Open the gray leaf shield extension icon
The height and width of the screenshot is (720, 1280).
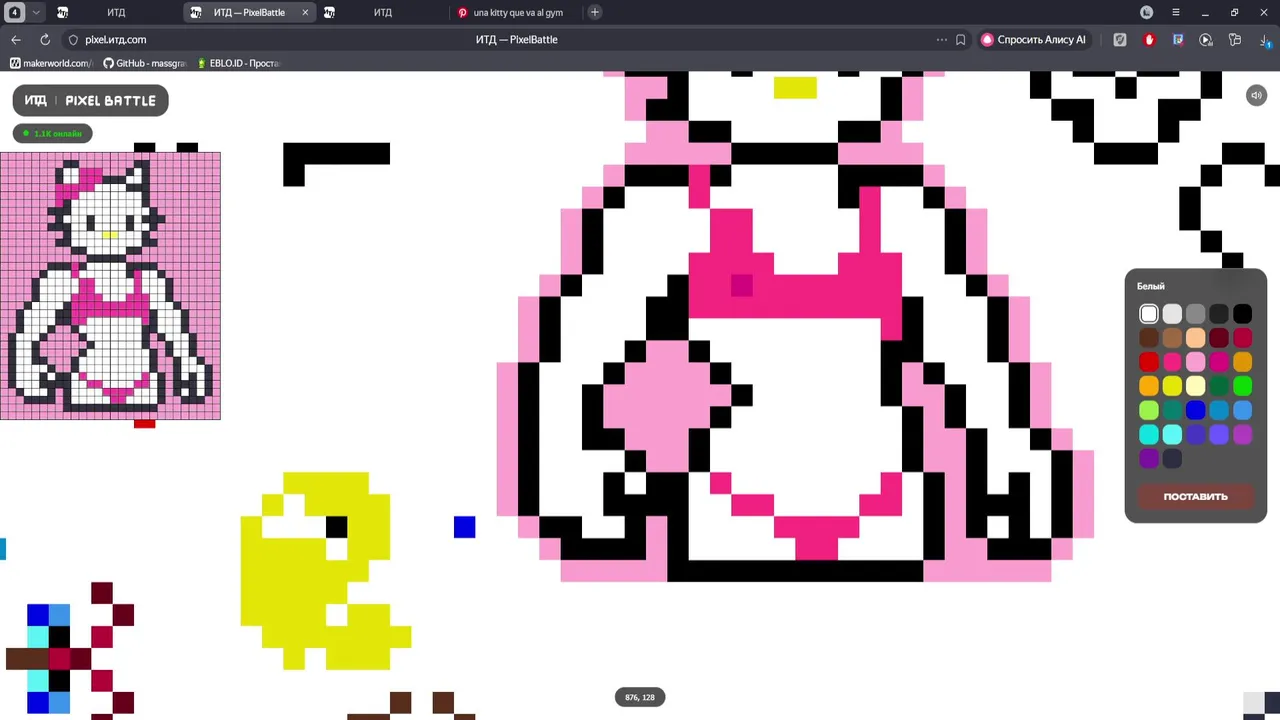(x=1120, y=40)
